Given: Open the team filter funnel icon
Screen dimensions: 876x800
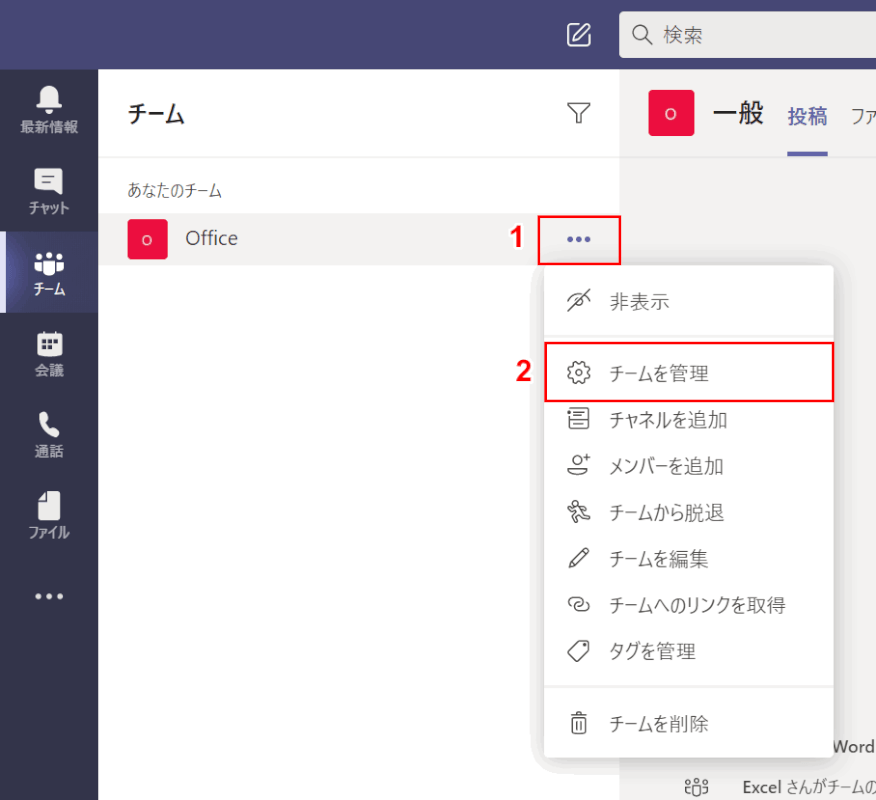Looking at the screenshot, I should [x=579, y=113].
